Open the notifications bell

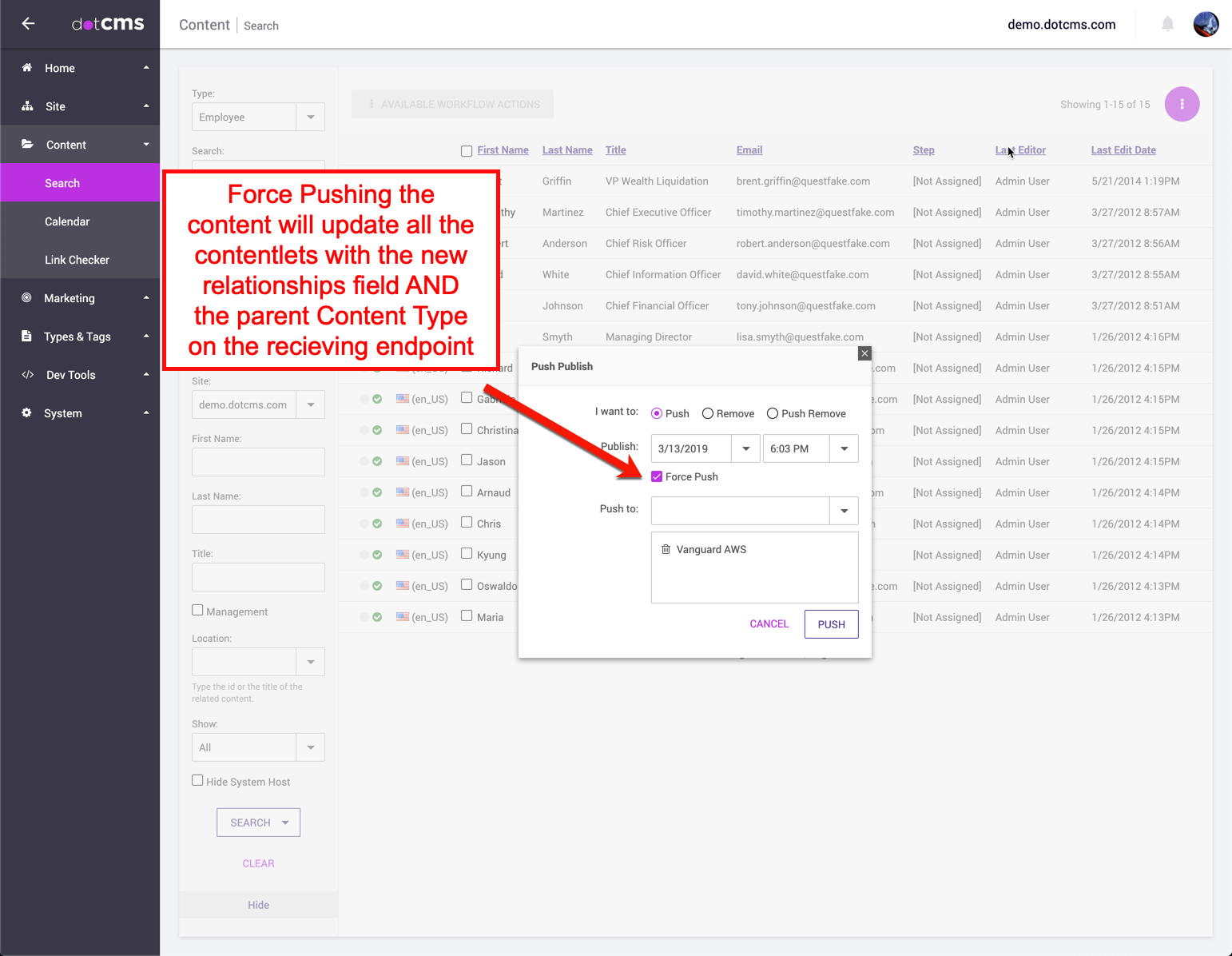(x=1167, y=24)
